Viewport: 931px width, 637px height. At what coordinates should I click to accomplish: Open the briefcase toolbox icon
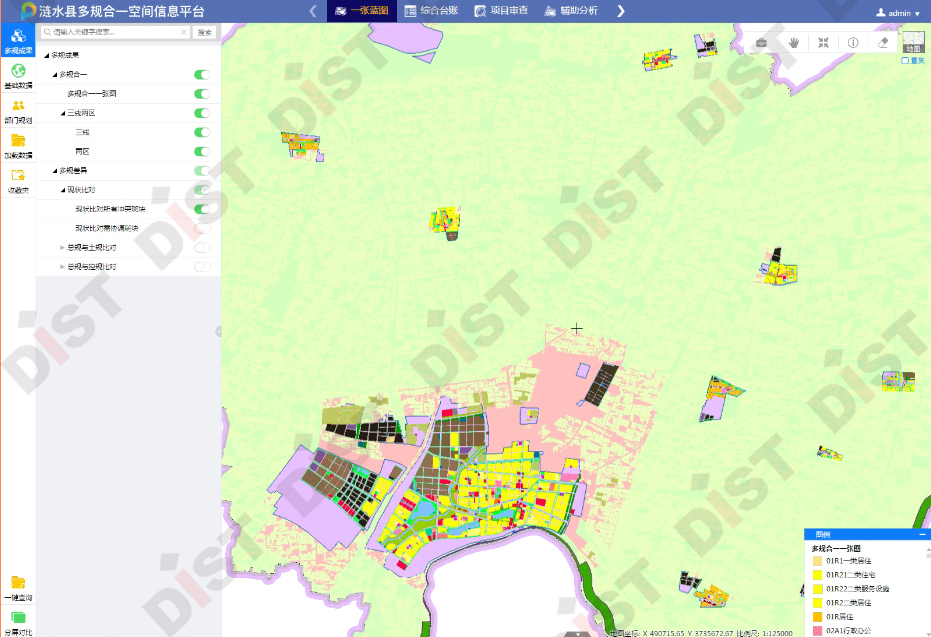click(761, 43)
